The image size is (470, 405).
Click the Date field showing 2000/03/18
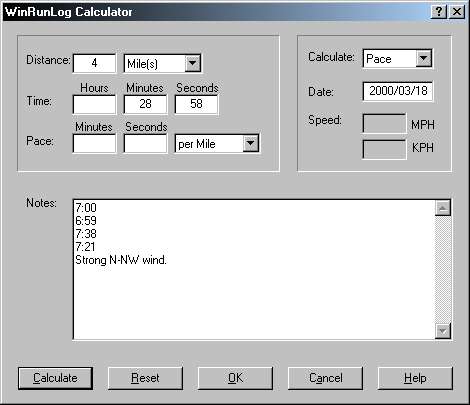pos(398,91)
